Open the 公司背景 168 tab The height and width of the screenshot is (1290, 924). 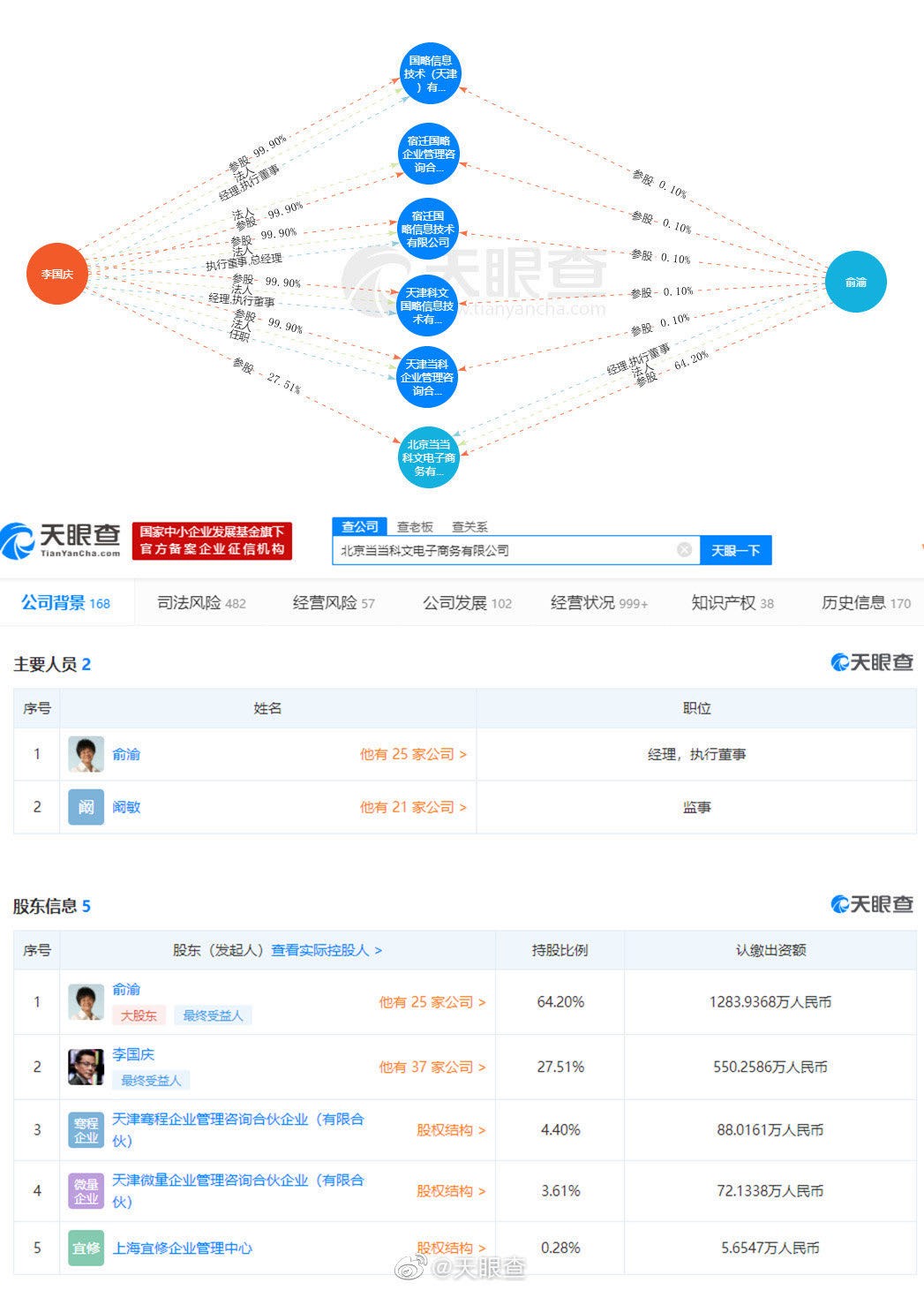[x=66, y=603]
